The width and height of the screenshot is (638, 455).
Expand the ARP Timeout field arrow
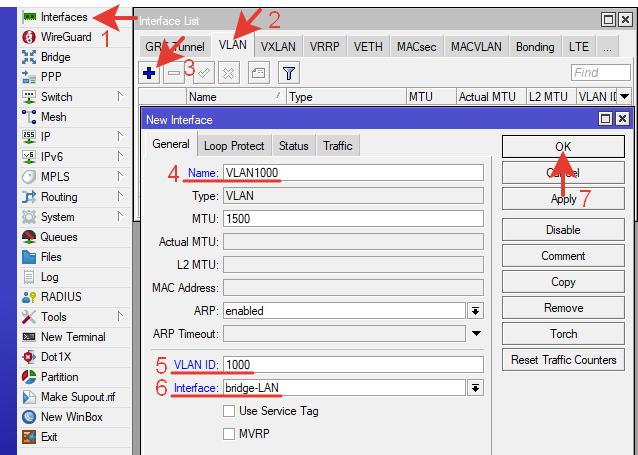tap(476, 334)
